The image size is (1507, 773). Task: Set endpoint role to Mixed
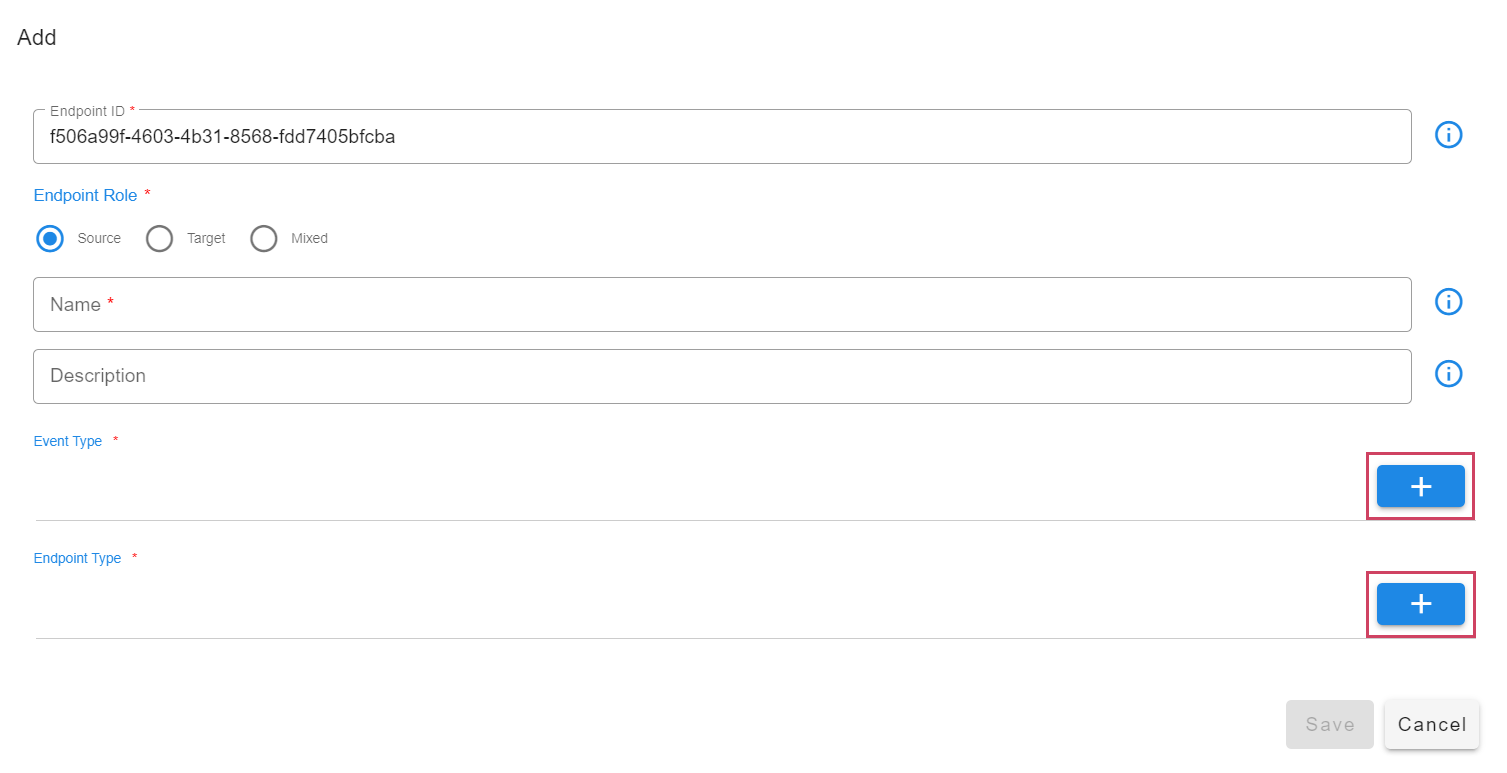264,239
